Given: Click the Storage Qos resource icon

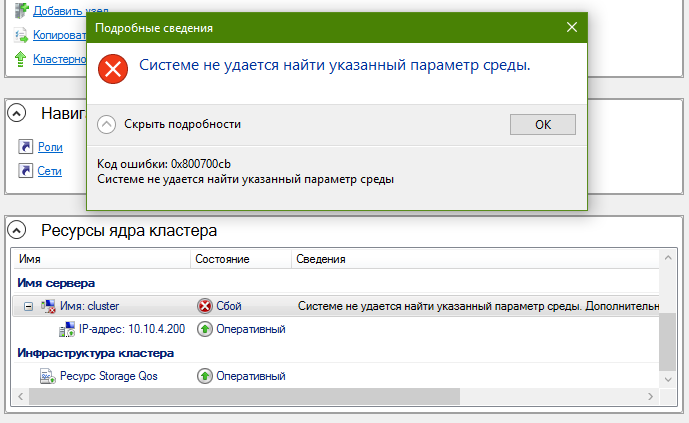Looking at the screenshot, I should click(48, 376).
